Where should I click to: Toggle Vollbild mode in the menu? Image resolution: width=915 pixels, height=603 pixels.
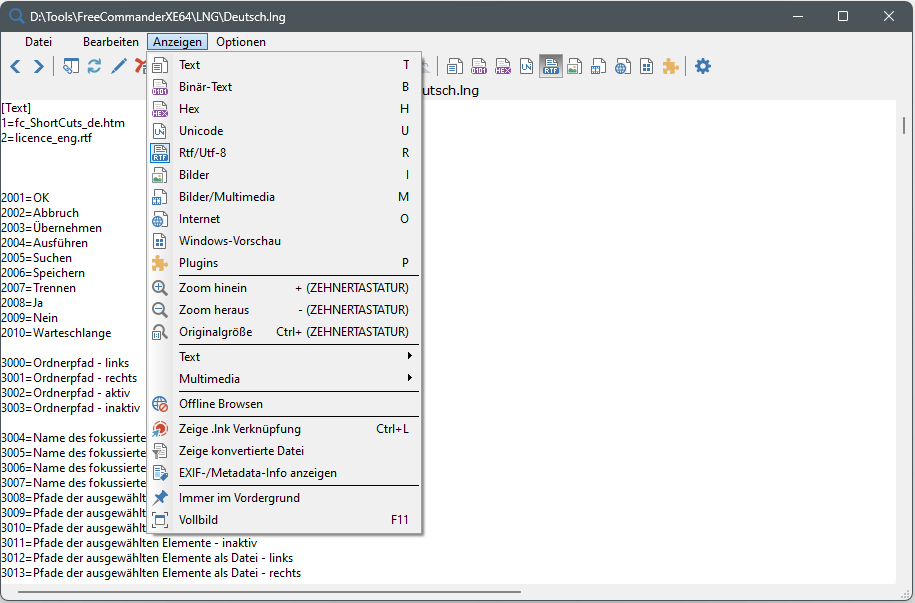(x=198, y=520)
